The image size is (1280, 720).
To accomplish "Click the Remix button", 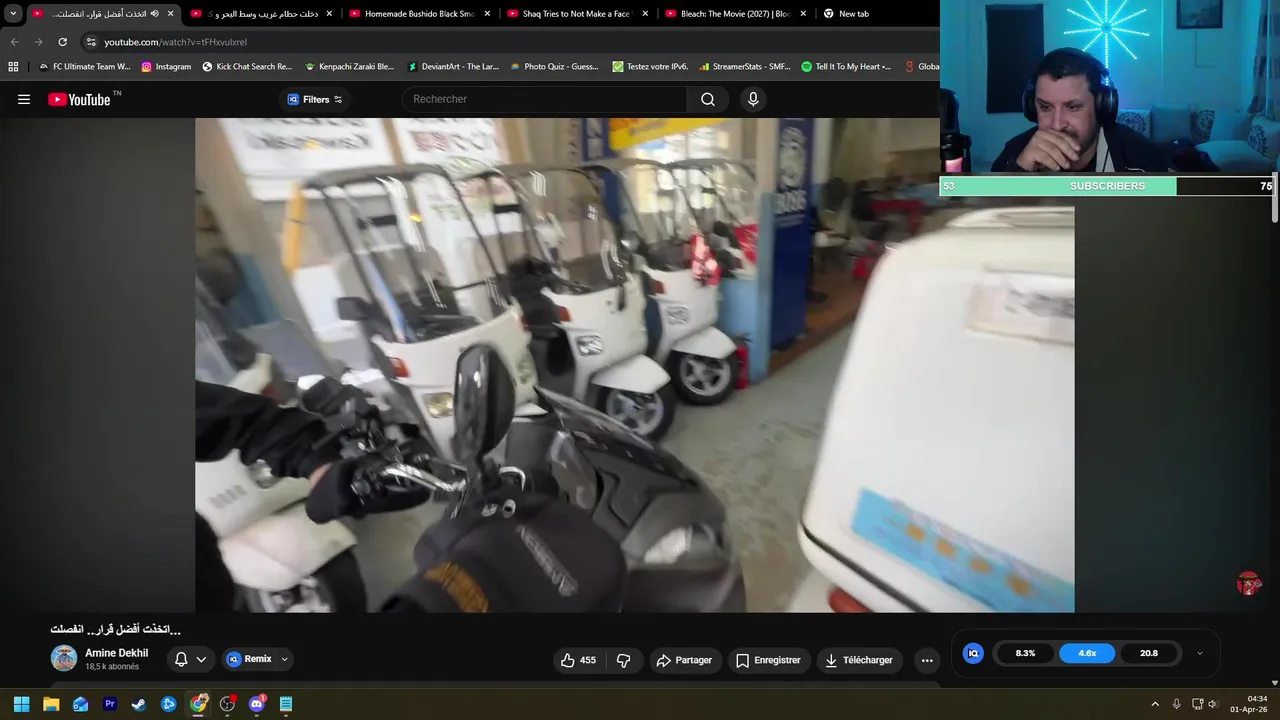I will tap(249, 659).
